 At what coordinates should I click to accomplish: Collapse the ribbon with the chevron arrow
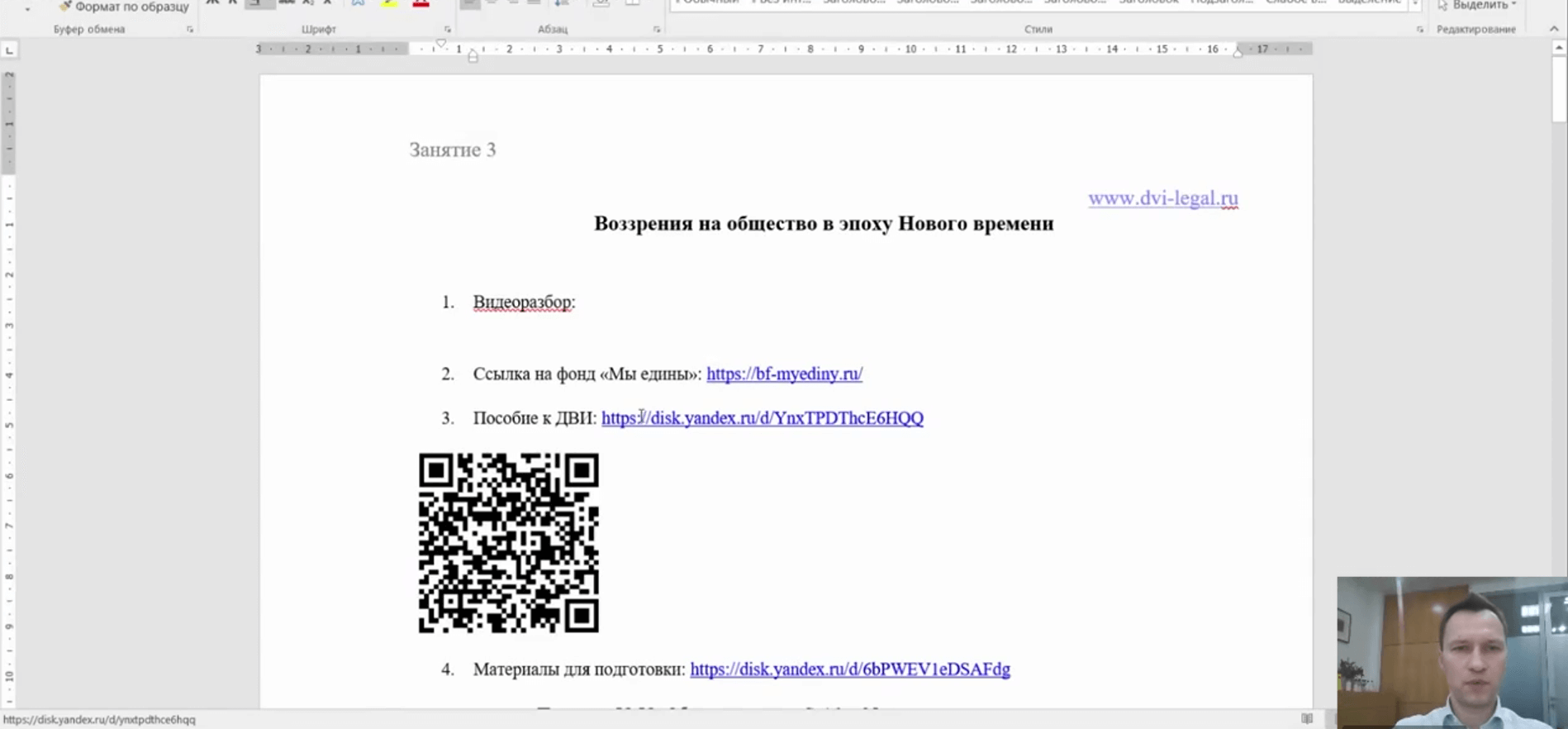(1554, 29)
